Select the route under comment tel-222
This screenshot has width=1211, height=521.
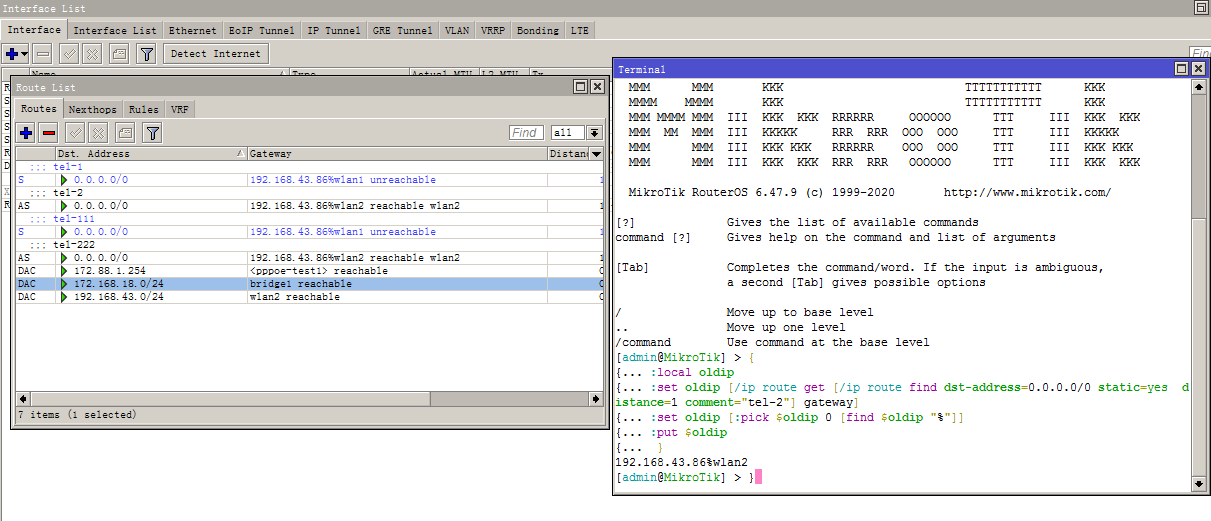[x=310, y=258]
